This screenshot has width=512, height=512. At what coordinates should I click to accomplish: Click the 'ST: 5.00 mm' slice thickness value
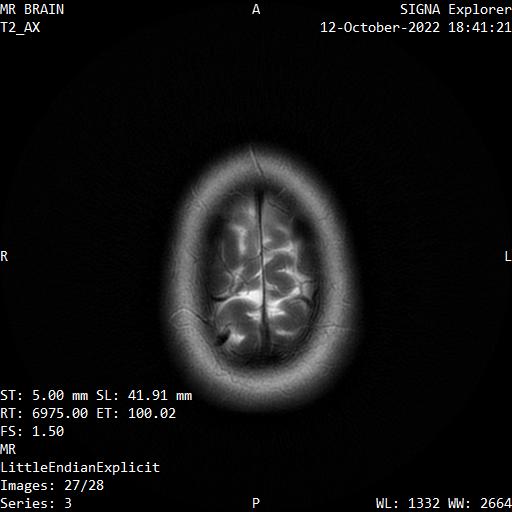coord(44,395)
